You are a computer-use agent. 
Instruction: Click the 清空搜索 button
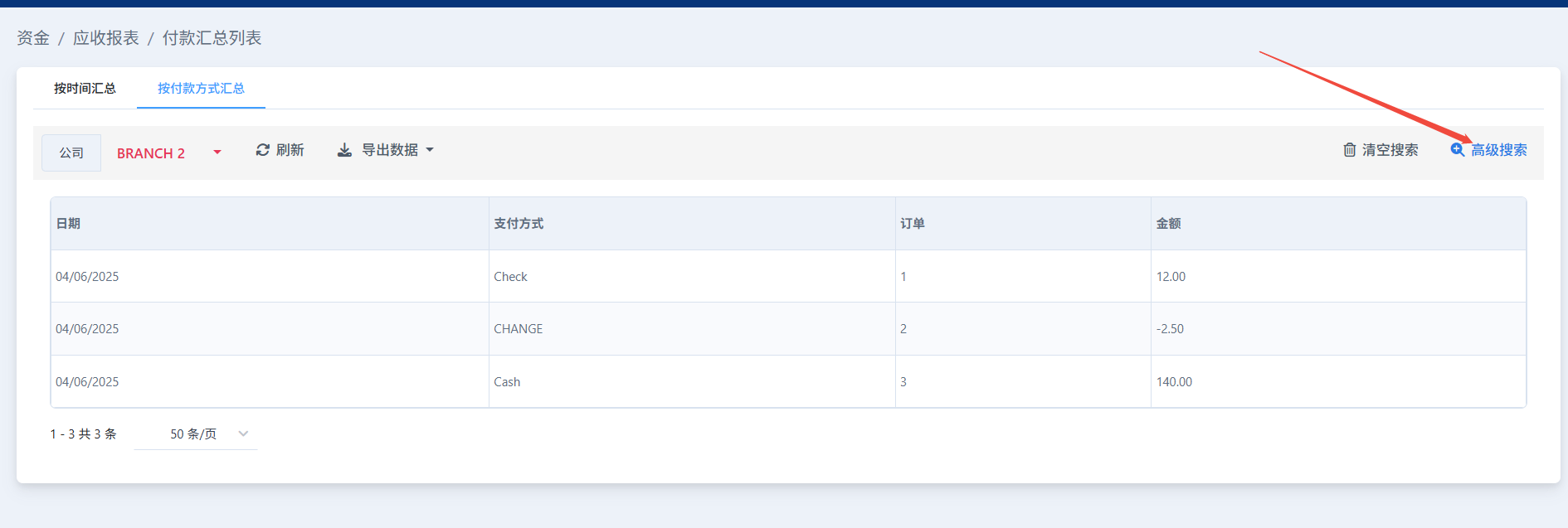(x=1390, y=150)
